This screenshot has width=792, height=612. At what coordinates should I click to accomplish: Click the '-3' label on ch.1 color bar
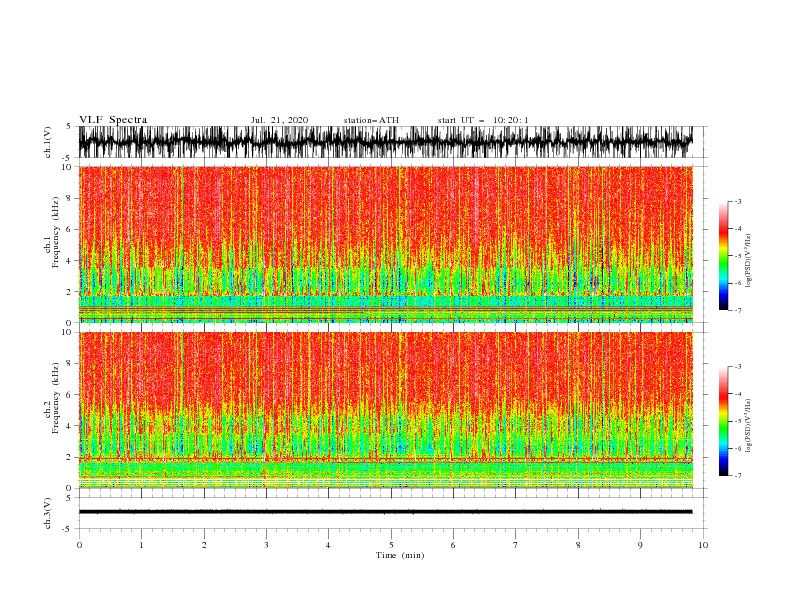tap(737, 201)
